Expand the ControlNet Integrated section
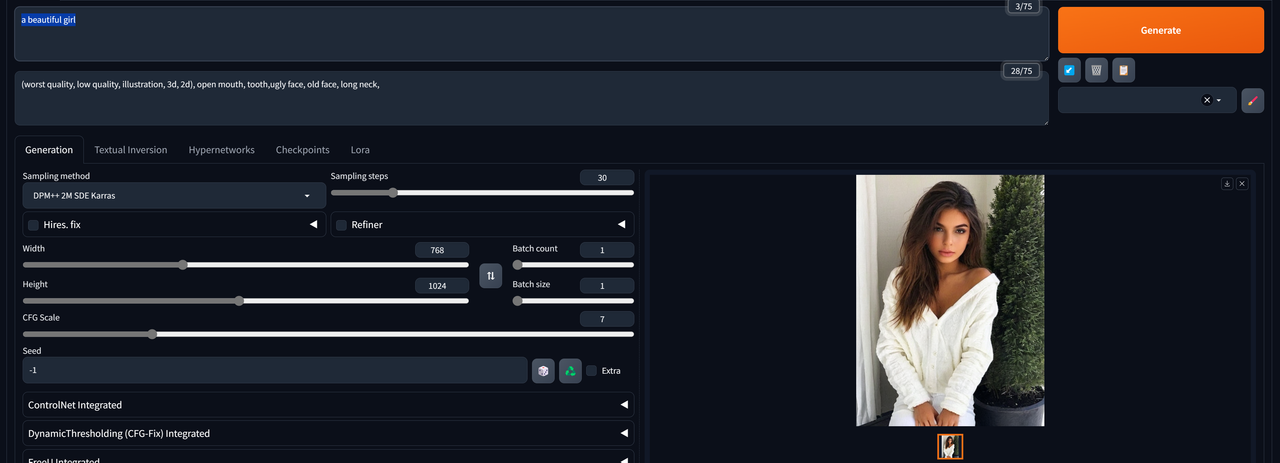1280x463 pixels. click(328, 405)
